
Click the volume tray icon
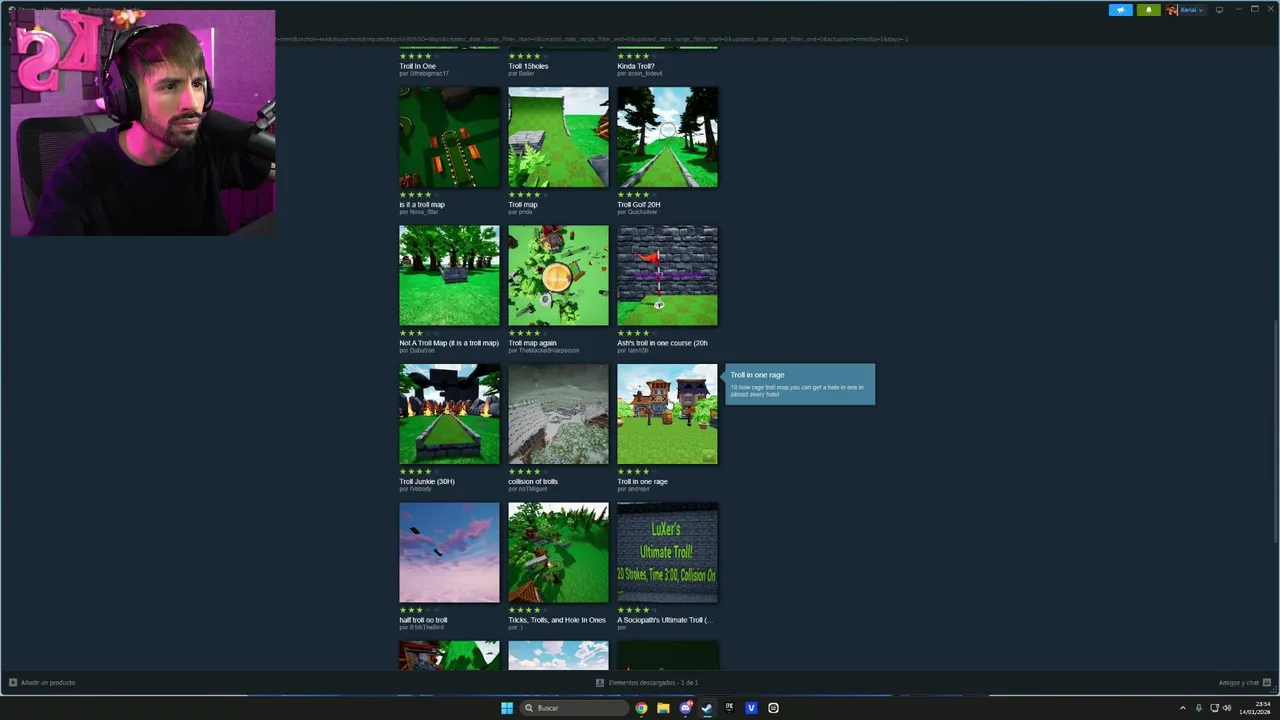tap(1227, 708)
